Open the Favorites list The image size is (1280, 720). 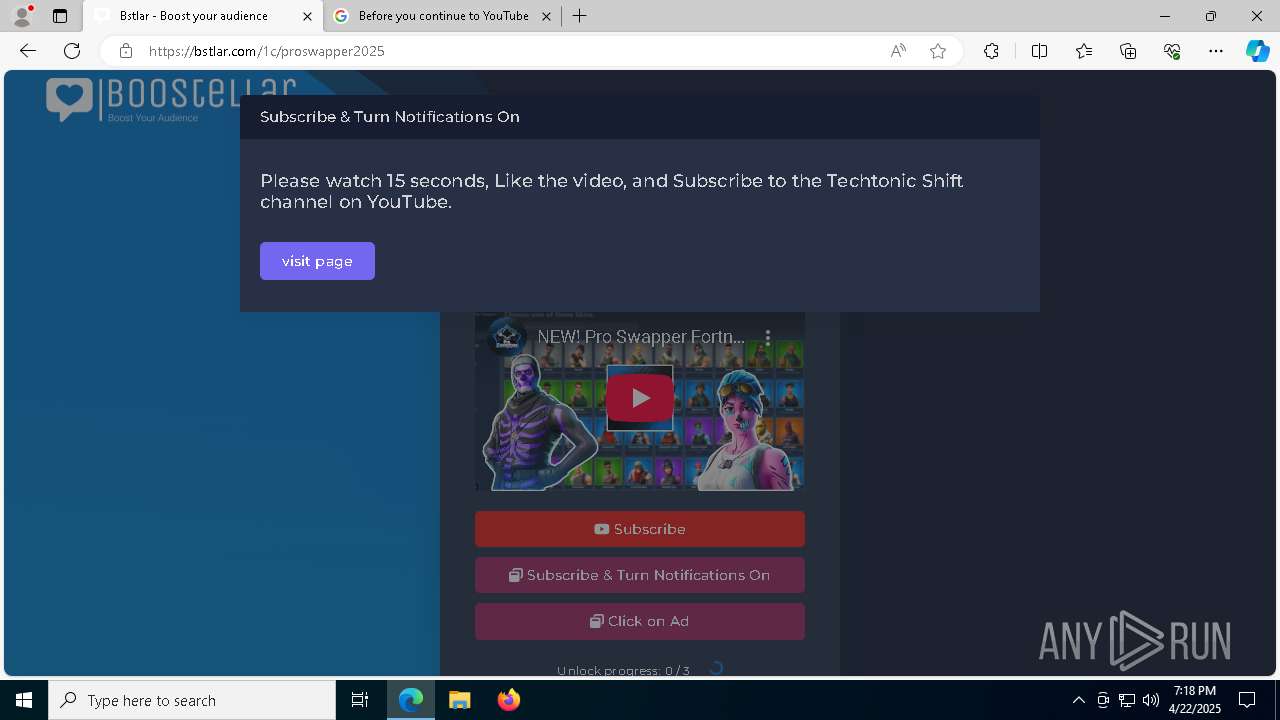click(x=1084, y=51)
